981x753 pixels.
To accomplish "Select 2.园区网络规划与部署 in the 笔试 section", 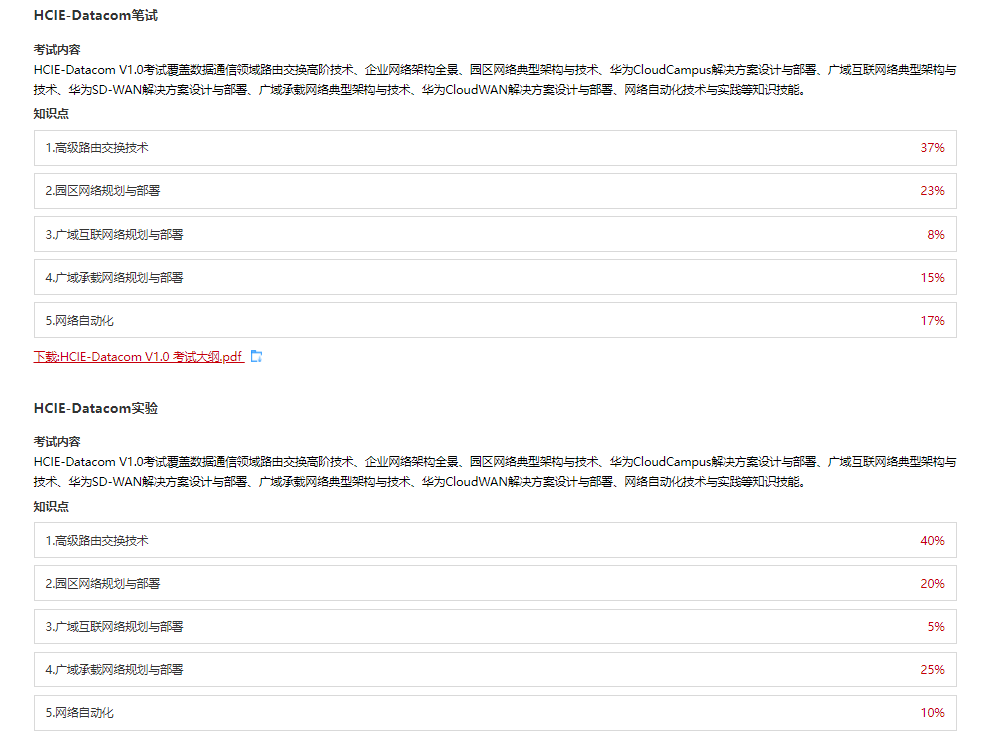I will pyautogui.click(x=495, y=191).
